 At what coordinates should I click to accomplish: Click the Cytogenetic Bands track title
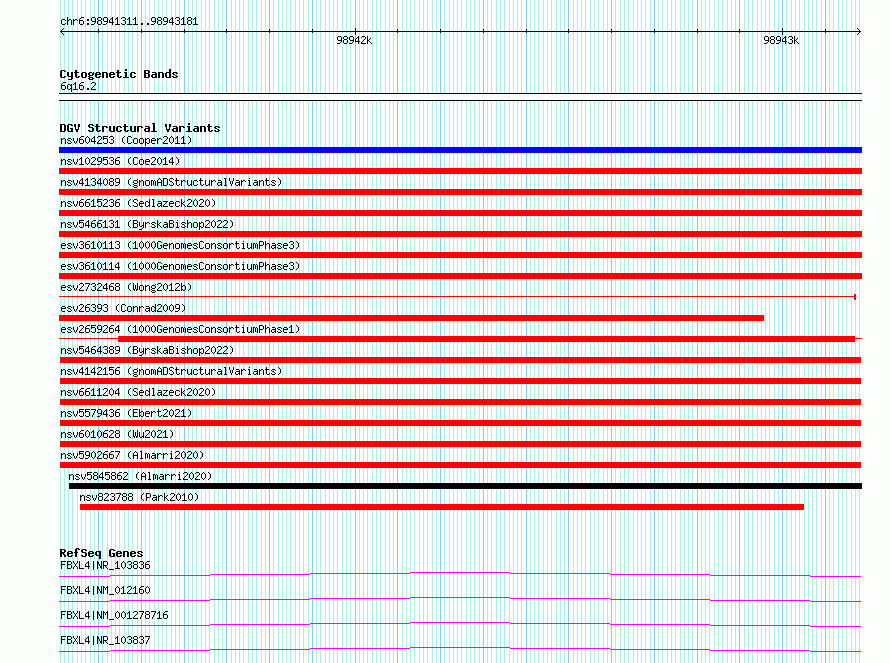(119, 74)
